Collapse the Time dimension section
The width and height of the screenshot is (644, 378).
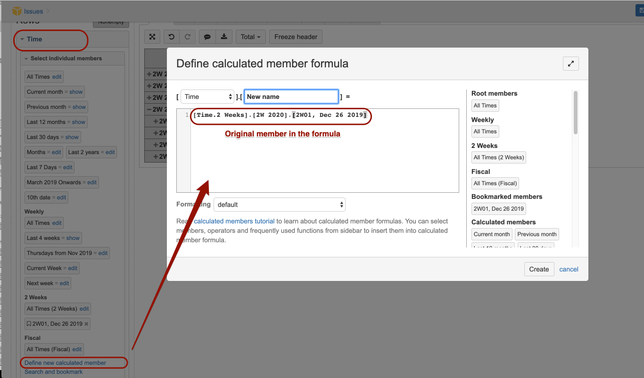[22, 39]
